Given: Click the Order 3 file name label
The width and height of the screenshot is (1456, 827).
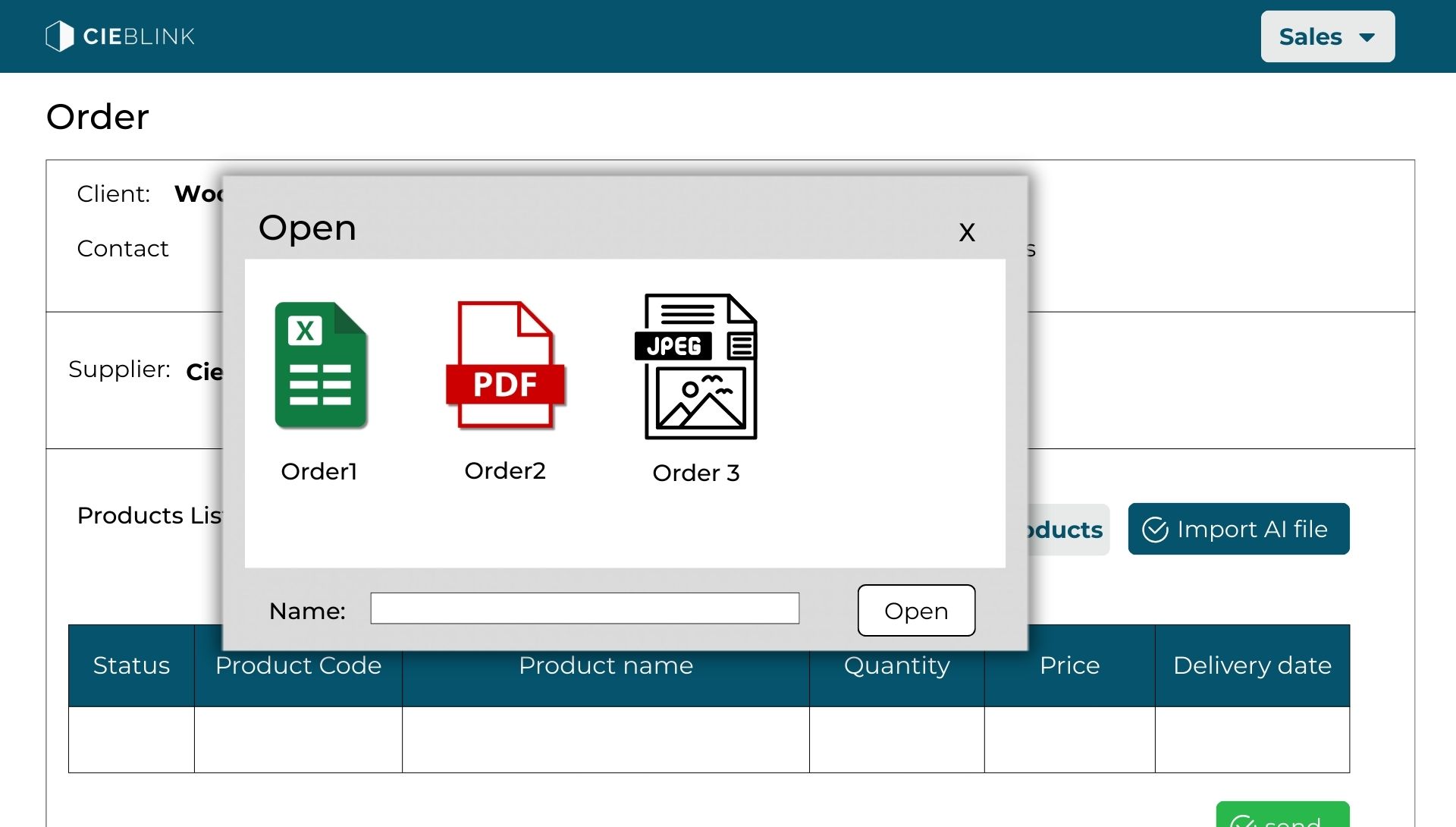Looking at the screenshot, I should [696, 473].
